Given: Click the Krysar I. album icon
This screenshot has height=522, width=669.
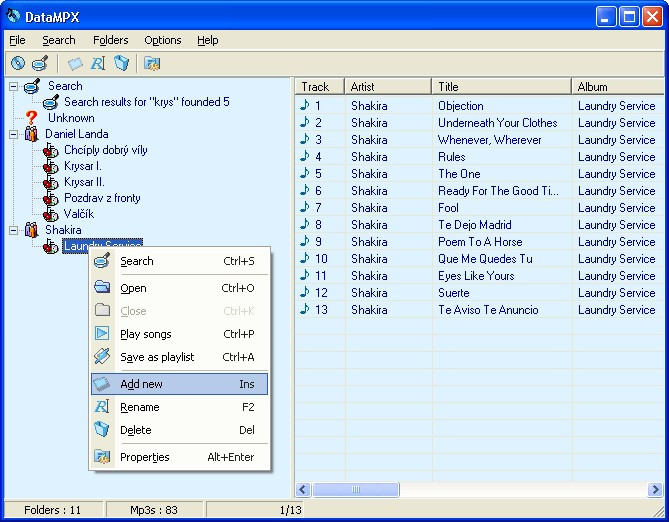Looking at the screenshot, I should 50,166.
